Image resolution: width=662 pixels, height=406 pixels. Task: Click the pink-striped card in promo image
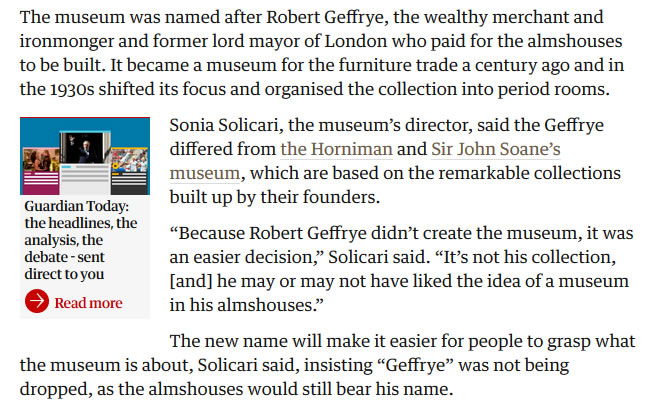point(41,171)
